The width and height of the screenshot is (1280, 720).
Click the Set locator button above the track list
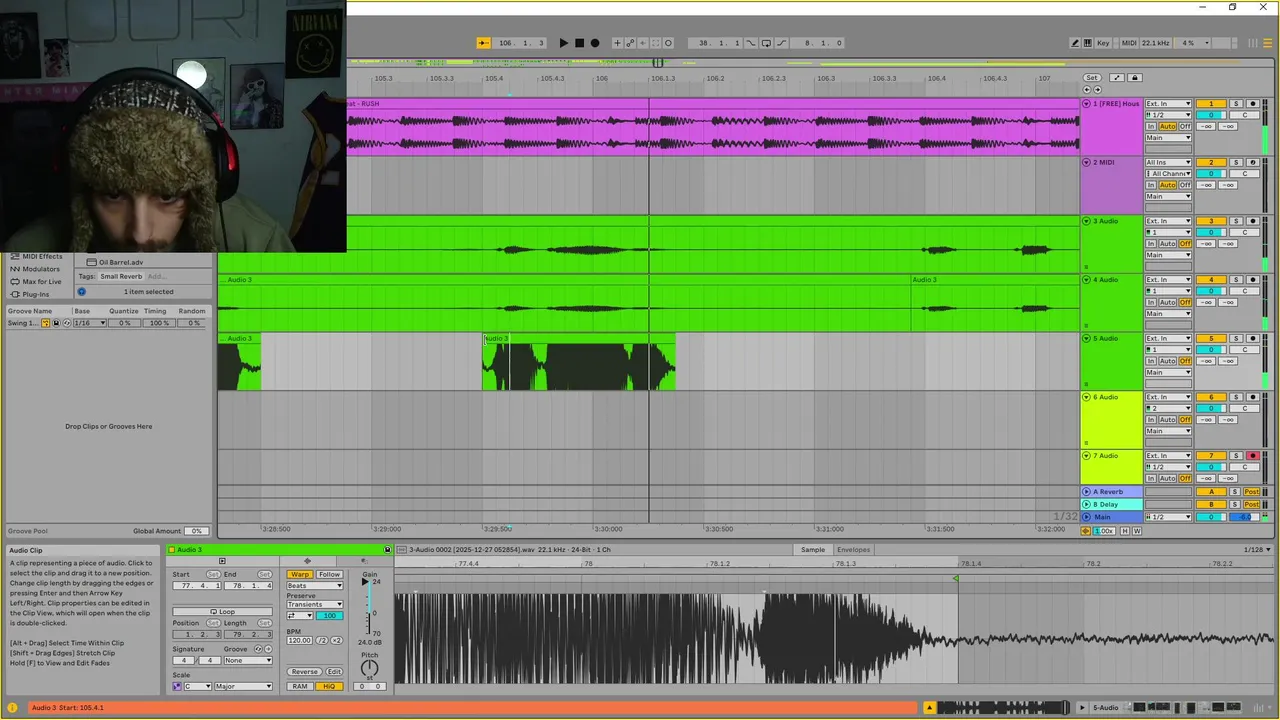(x=1092, y=78)
